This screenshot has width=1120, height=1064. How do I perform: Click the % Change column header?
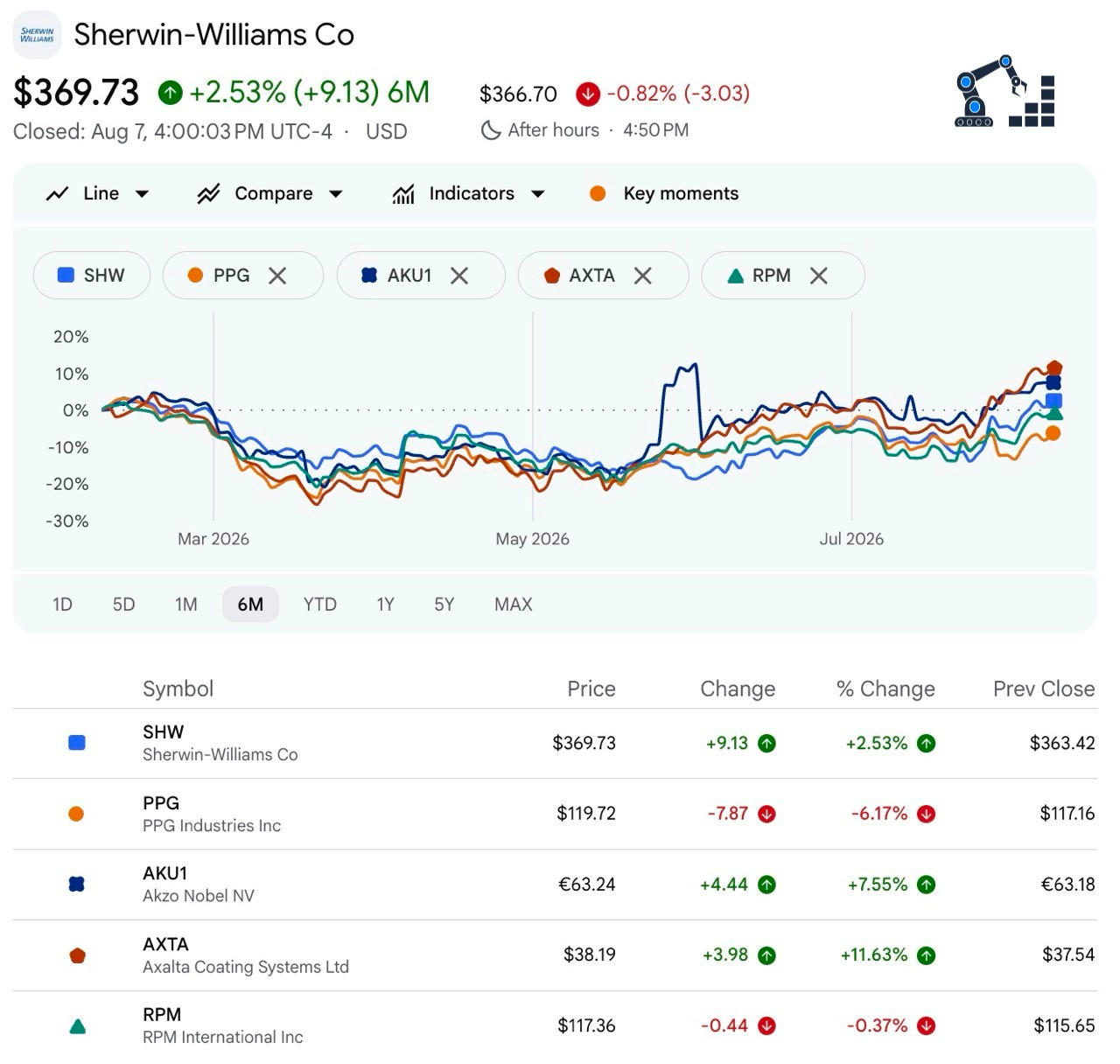click(885, 689)
